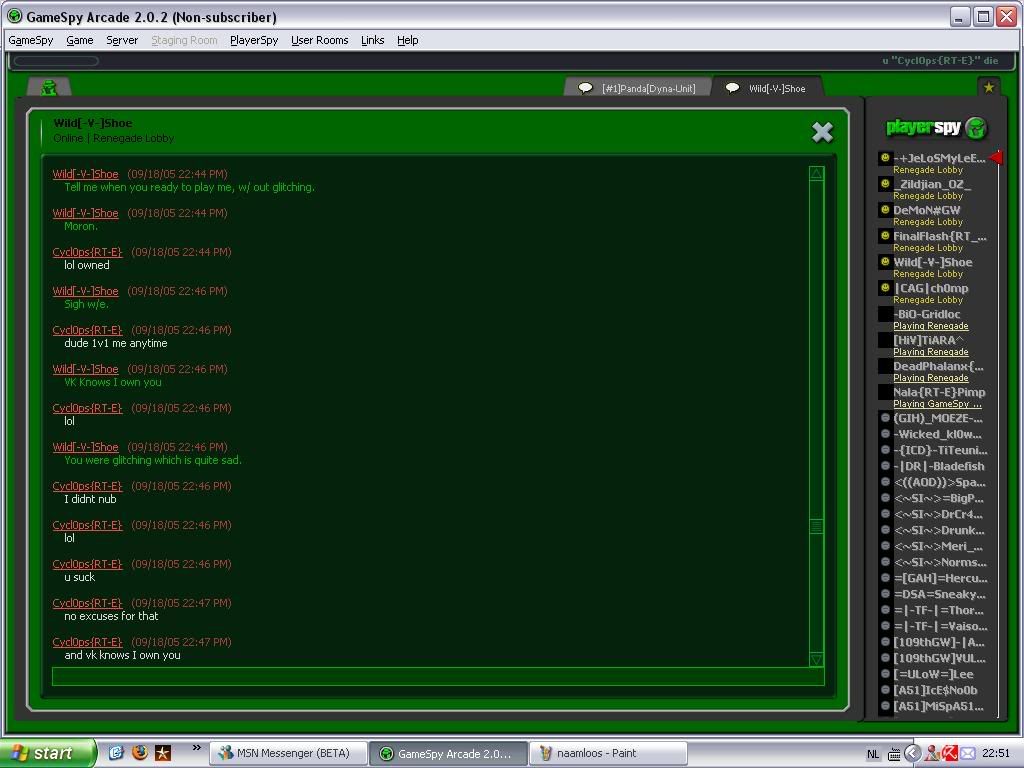The height and width of the screenshot is (768, 1024).
Task: Click Wild[-V-]Shoe name link on 'Moron.' message
Action: click(86, 213)
